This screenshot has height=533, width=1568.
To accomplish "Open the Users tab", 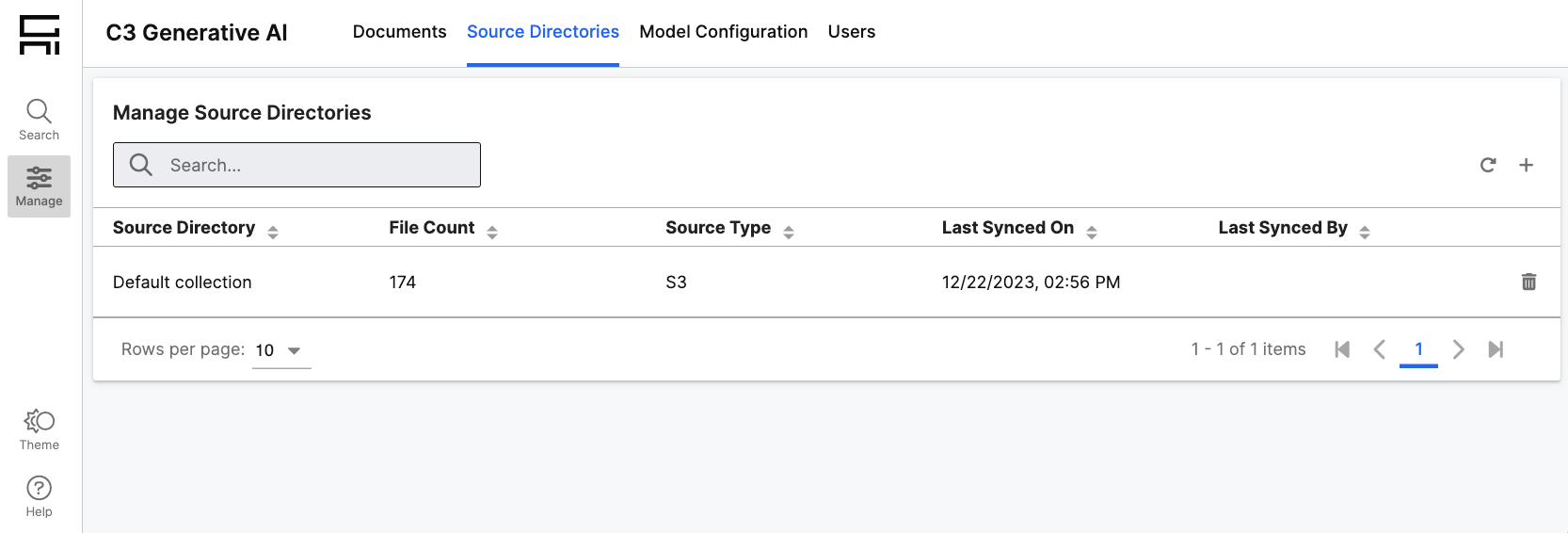I will [x=852, y=32].
